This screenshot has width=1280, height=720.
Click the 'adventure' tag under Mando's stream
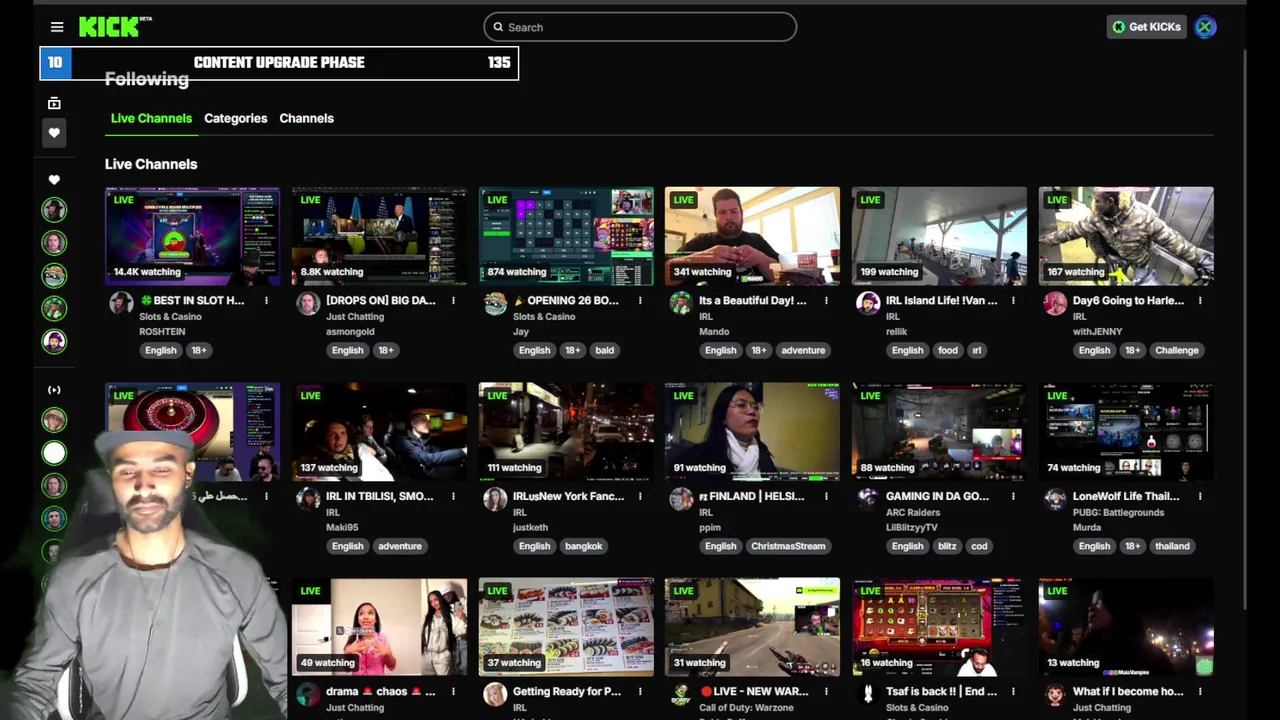pos(803,350)
